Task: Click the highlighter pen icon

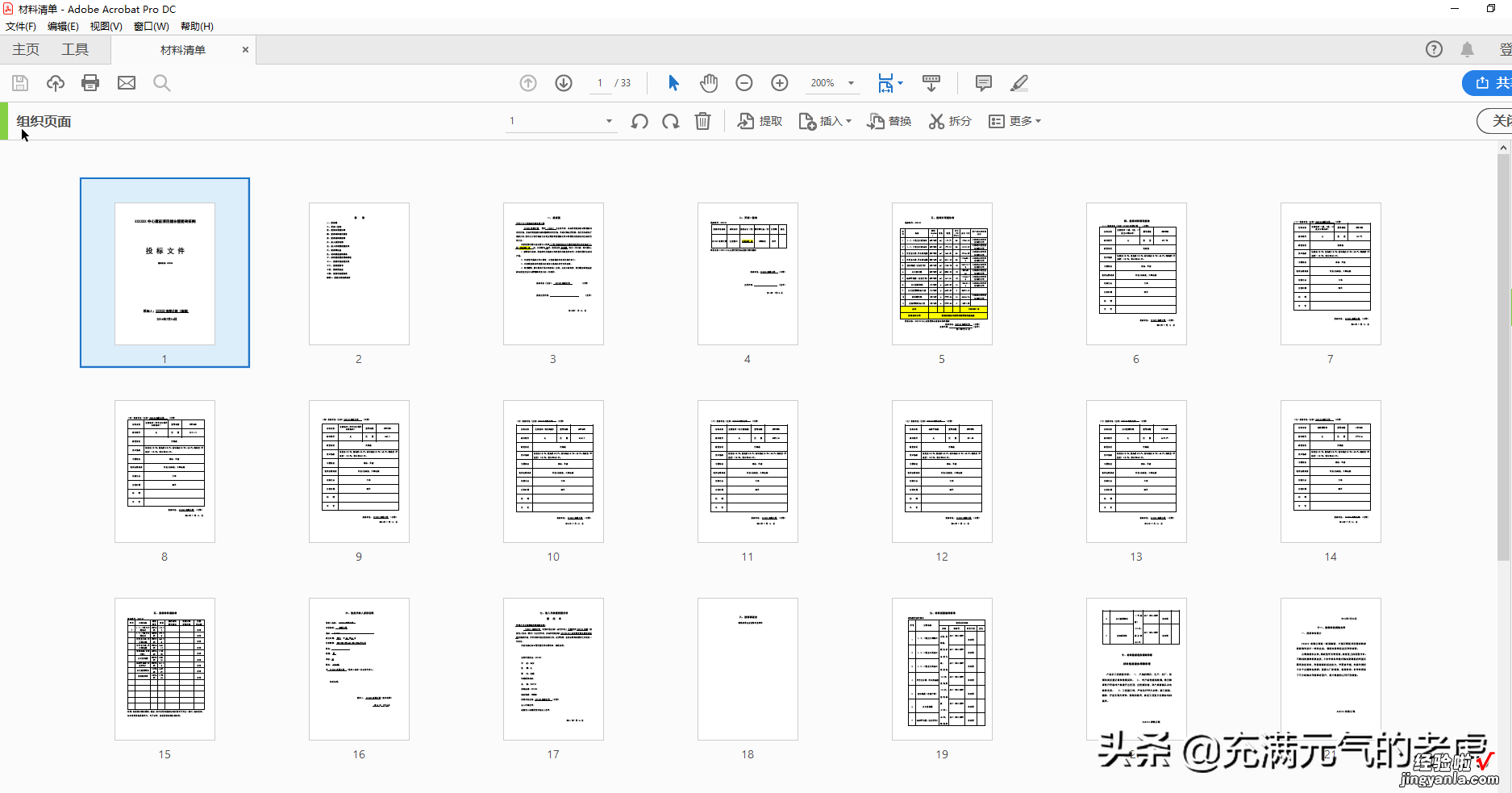Action: click(1019, 83)
